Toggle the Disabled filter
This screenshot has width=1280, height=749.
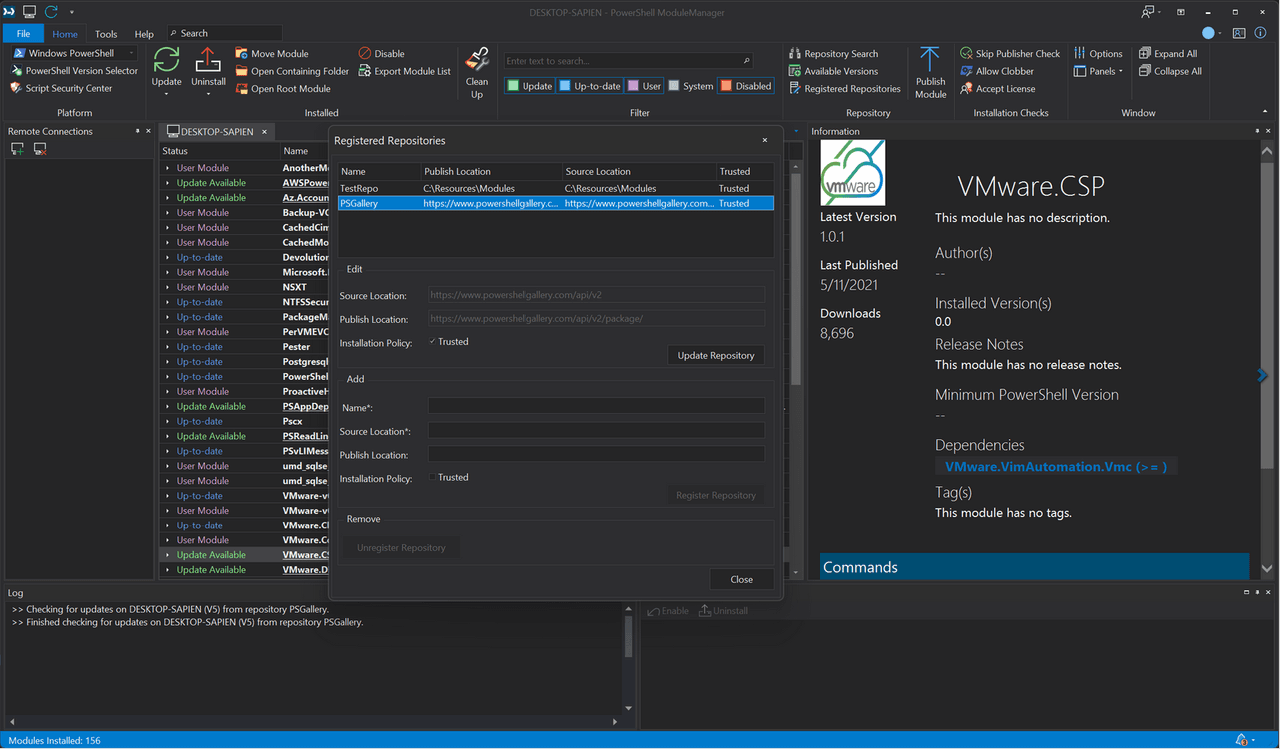pyautogui.click(x=746, y=86)
